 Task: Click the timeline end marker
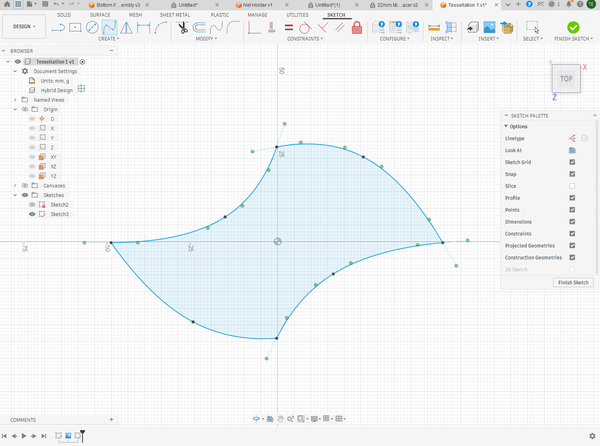click(x=82, y=436)
